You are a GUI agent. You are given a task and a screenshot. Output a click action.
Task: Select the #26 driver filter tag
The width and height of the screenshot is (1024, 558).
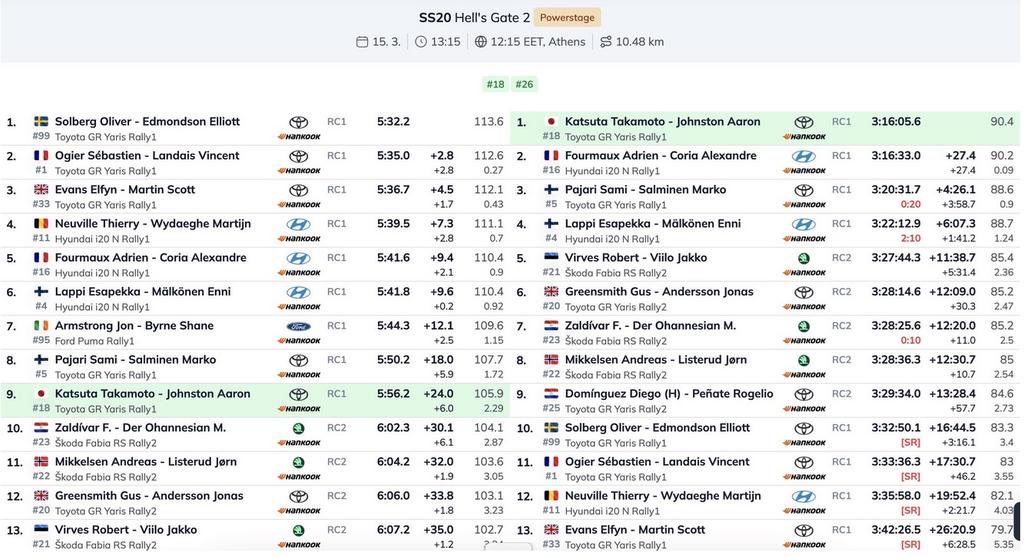(x=524, y=84)
